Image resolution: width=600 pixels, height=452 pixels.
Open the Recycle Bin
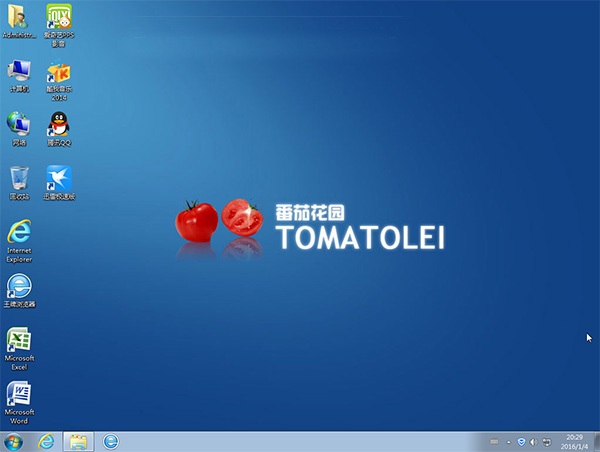click(x=19, y=178)
